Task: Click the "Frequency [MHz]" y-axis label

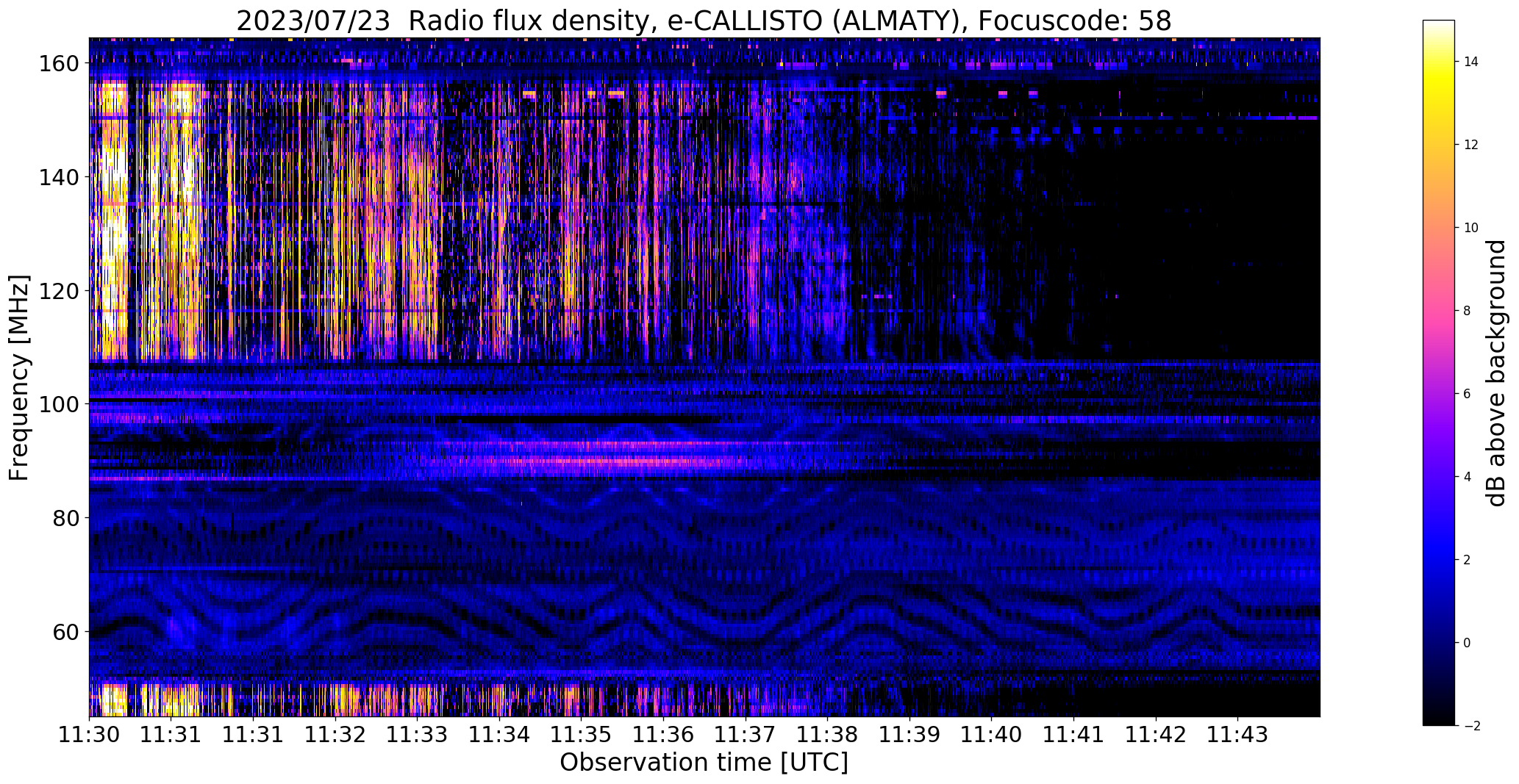Action: pos(20,378)
